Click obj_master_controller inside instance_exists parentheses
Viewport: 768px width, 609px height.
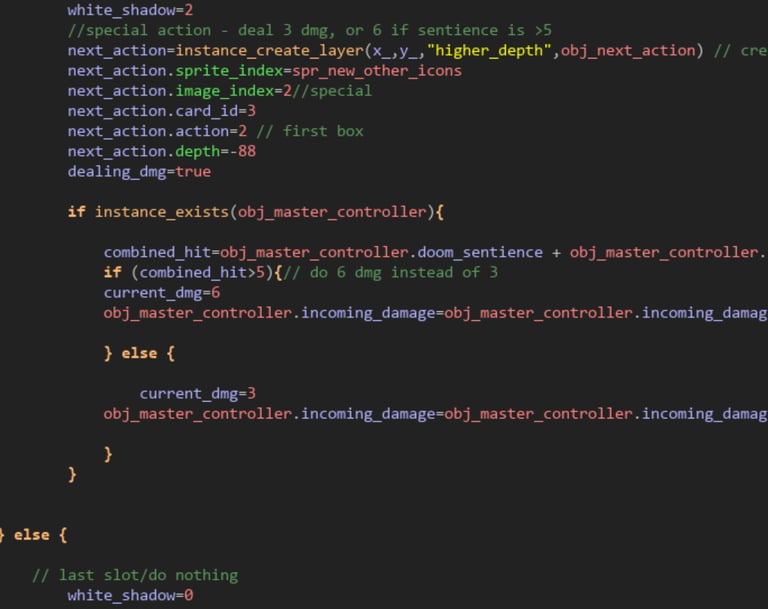[332, 212]
